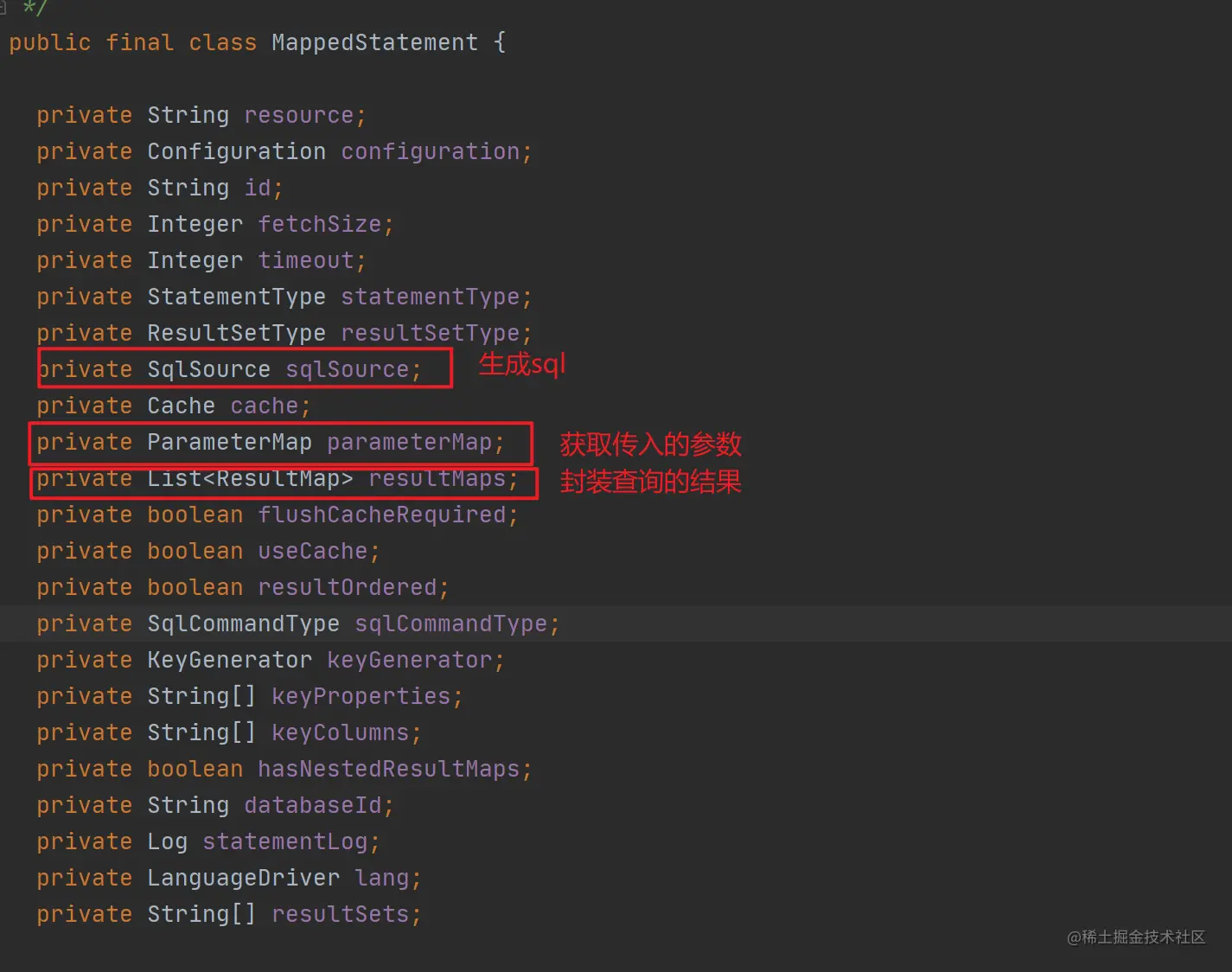Image resolution: width=1232 pixels, height=972 pixels.
Task: Place cursor on the sqlCommandType field name
Action: click(450, 623)
